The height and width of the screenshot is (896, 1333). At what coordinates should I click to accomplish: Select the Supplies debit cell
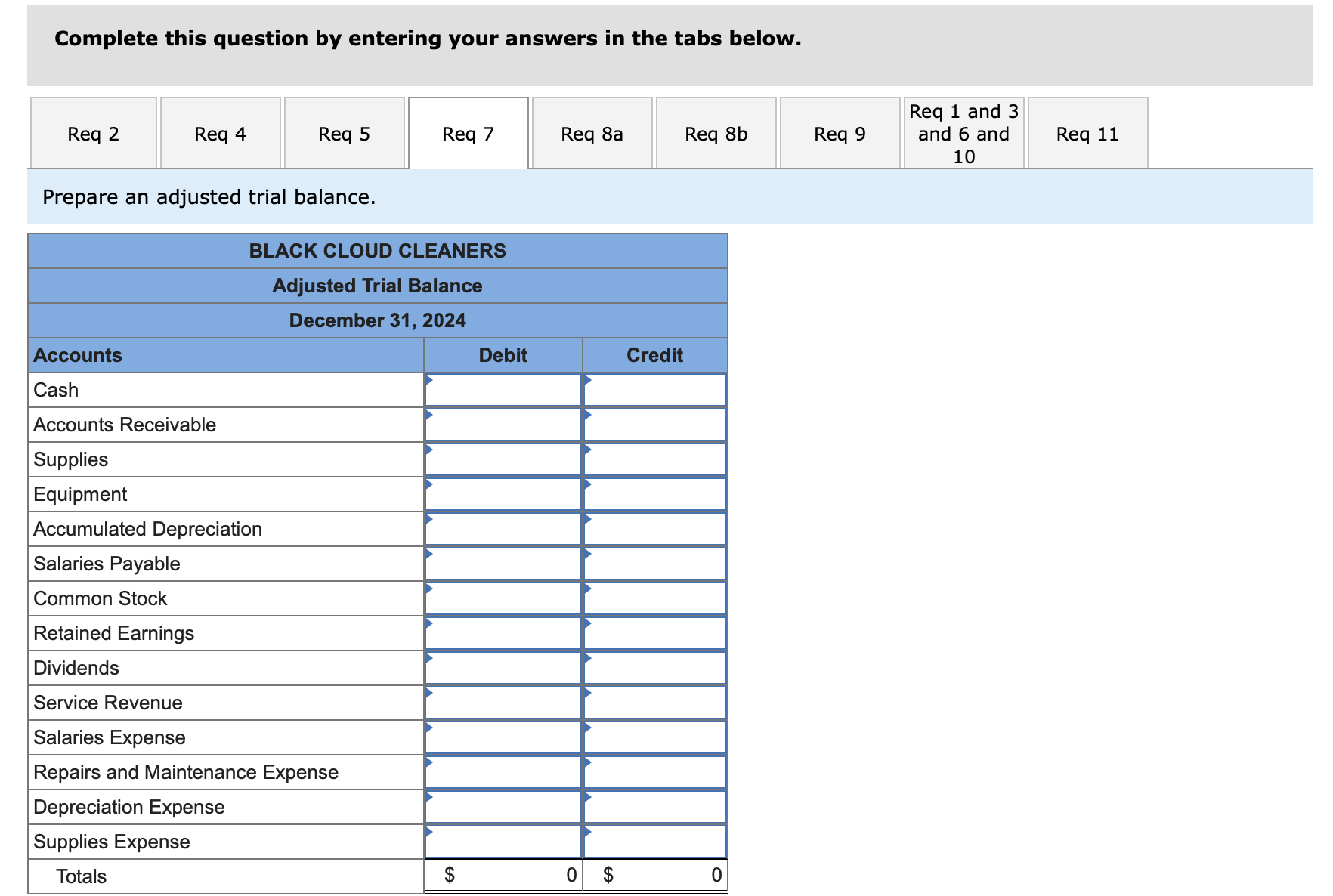[503, 459]
